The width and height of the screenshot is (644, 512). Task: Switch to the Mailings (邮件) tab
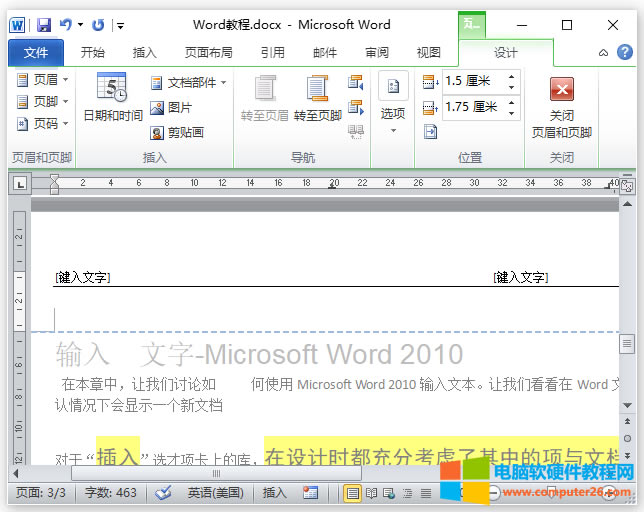[x=325, y=53]
